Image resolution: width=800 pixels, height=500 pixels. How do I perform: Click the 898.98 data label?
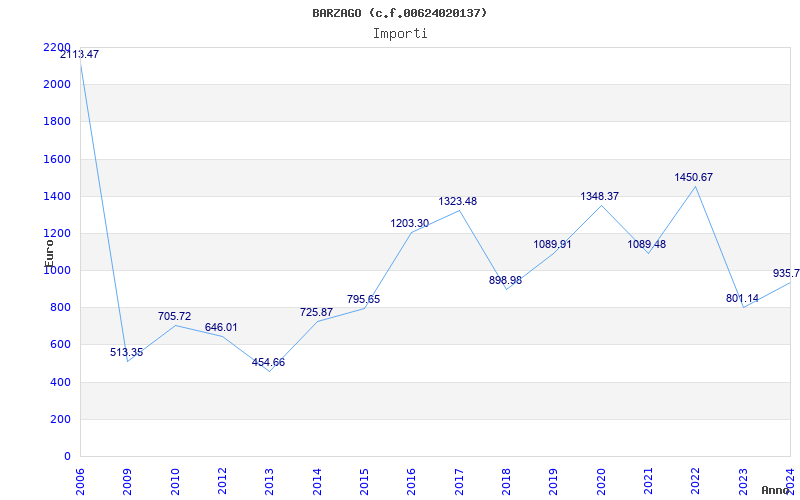pyautogui.click(x=505, y=280)
